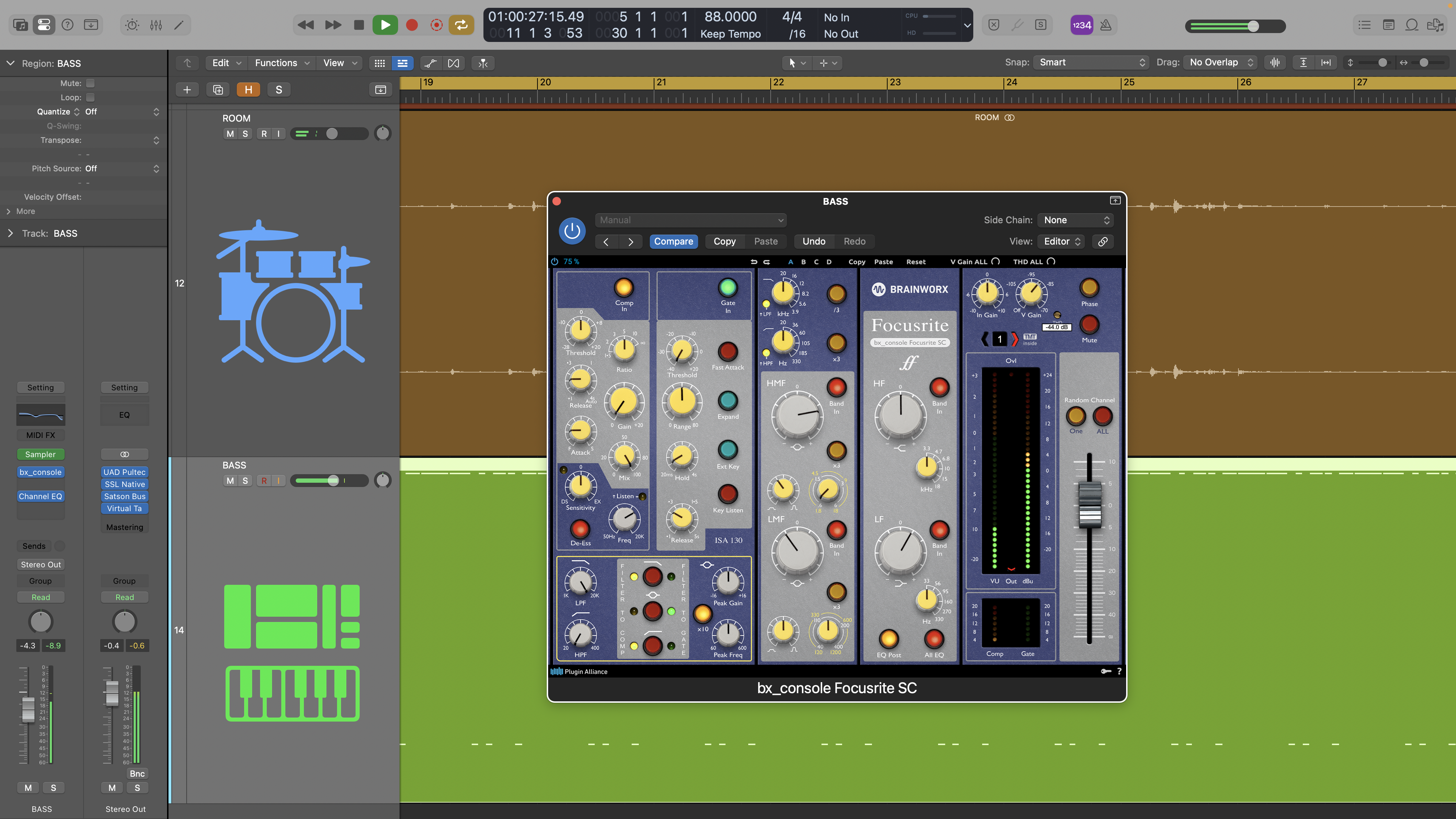The image size is (1456, 819).
Task: Switch to grid view icon in tracks toolbar
Action: point(380,63)
